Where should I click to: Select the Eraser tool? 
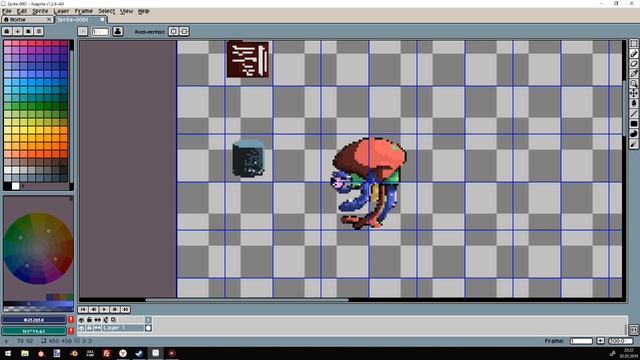coord(633,64)
